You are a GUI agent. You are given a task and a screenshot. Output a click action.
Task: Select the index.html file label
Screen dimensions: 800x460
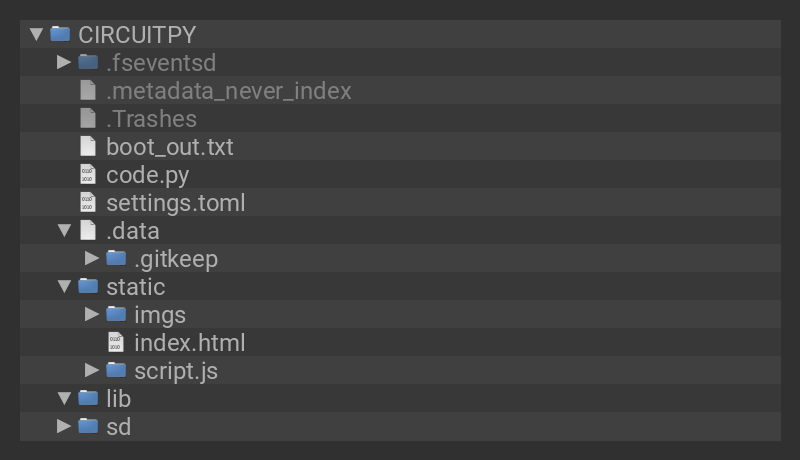tap(190, 343)
